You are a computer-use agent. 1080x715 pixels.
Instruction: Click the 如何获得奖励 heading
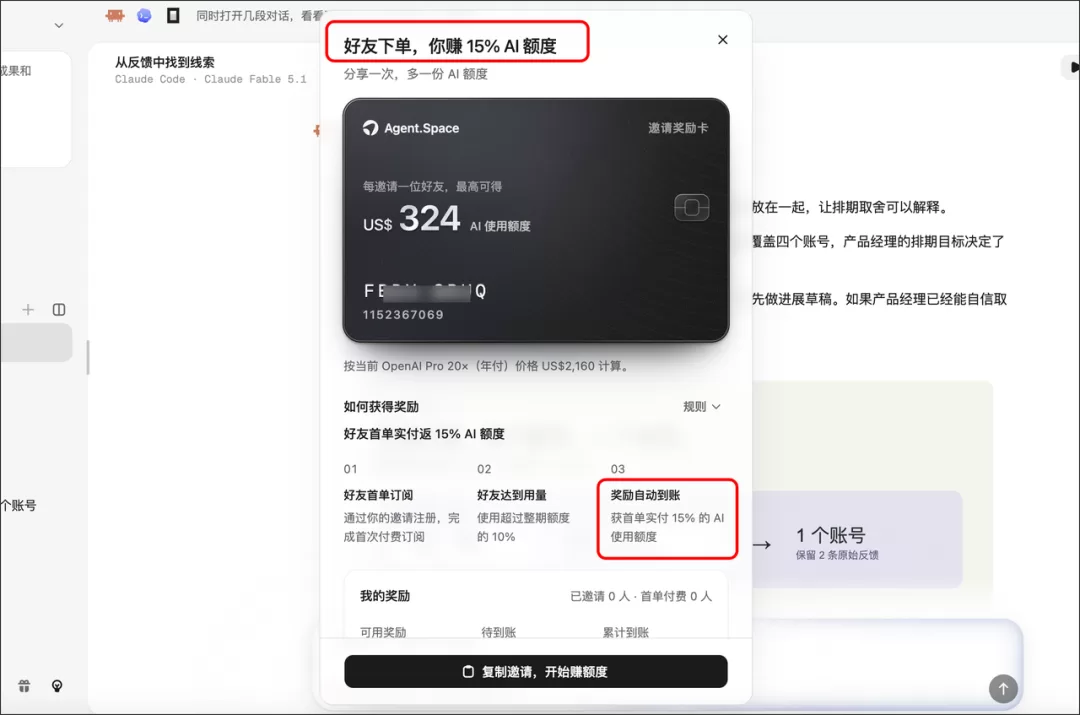(381, 406)
